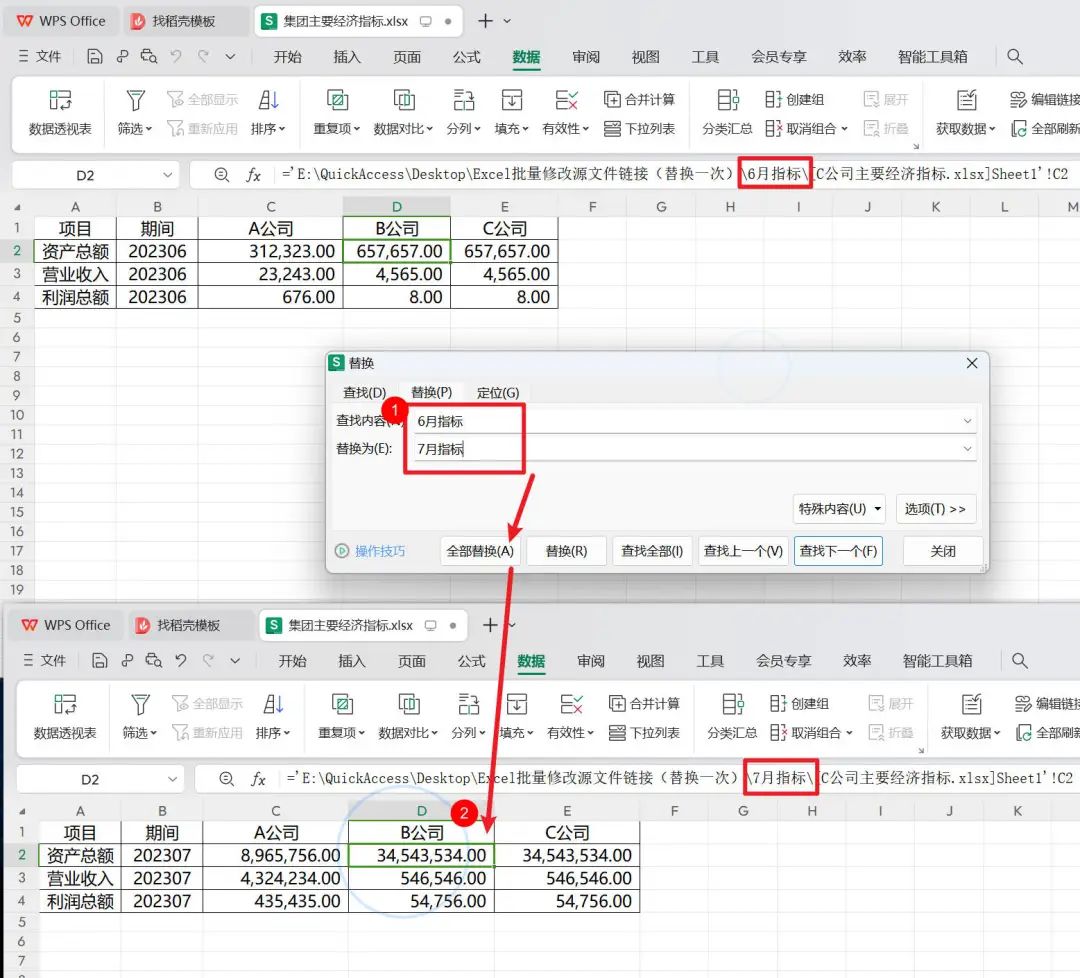
Task: Click Find Next (查找下一个) button
Action: click(x=838, y=551)
